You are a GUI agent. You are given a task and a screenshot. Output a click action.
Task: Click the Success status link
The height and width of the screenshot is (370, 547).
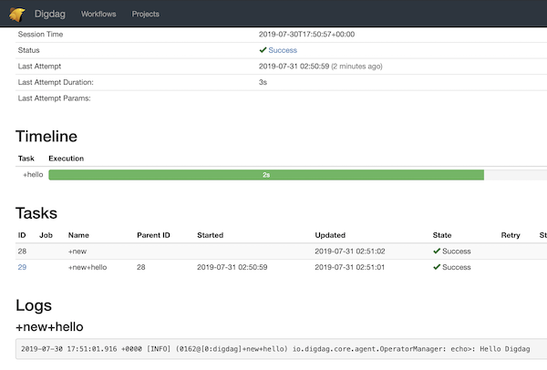point(283,50)
